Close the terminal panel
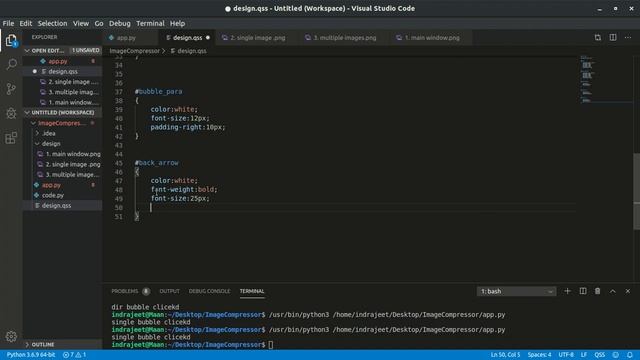The width and height of the screenshot is (640, 360). [x=628, y=291]
